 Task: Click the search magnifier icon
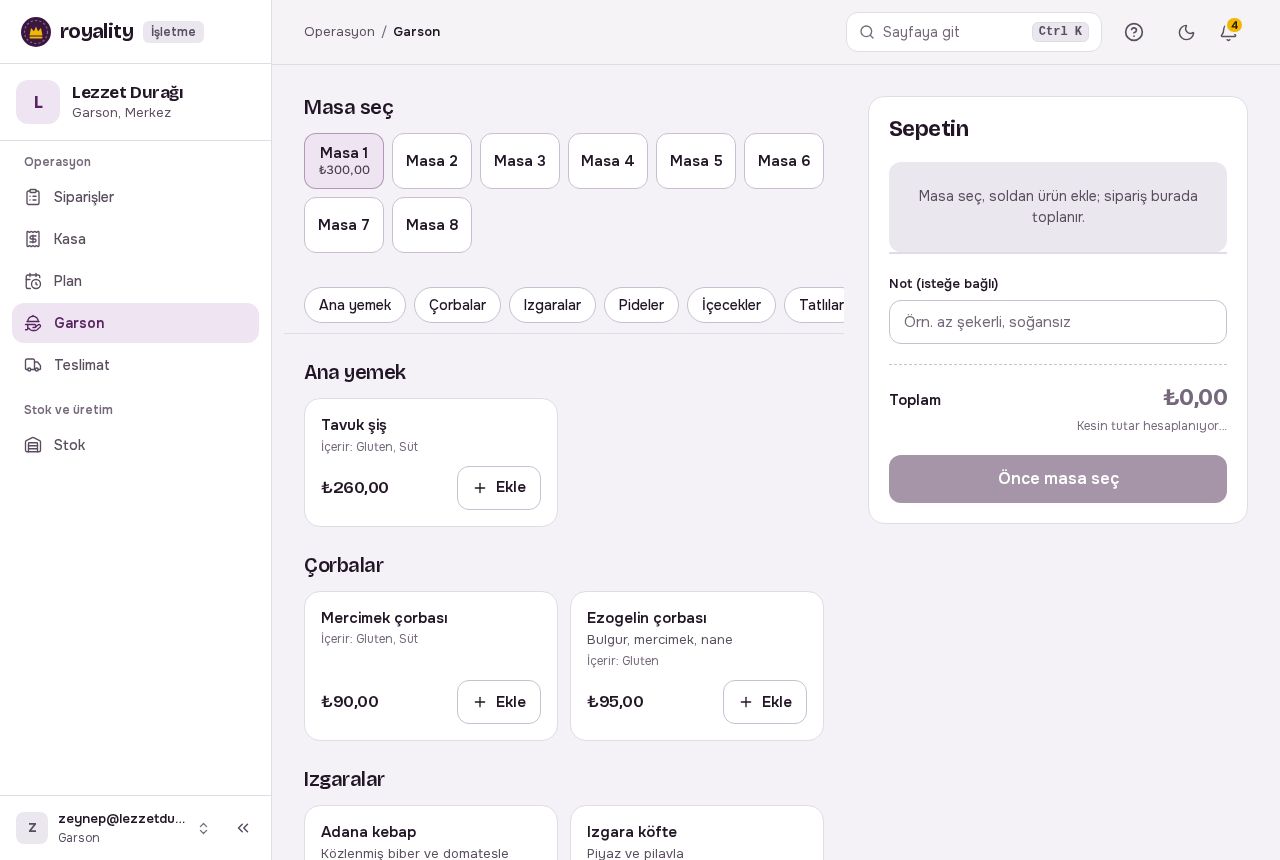click(x=867, y=32)
